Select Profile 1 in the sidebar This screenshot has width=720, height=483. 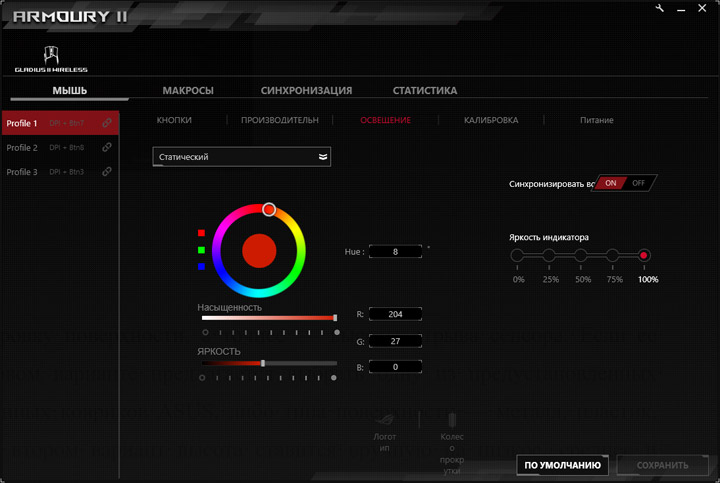[x=60, y=123]
